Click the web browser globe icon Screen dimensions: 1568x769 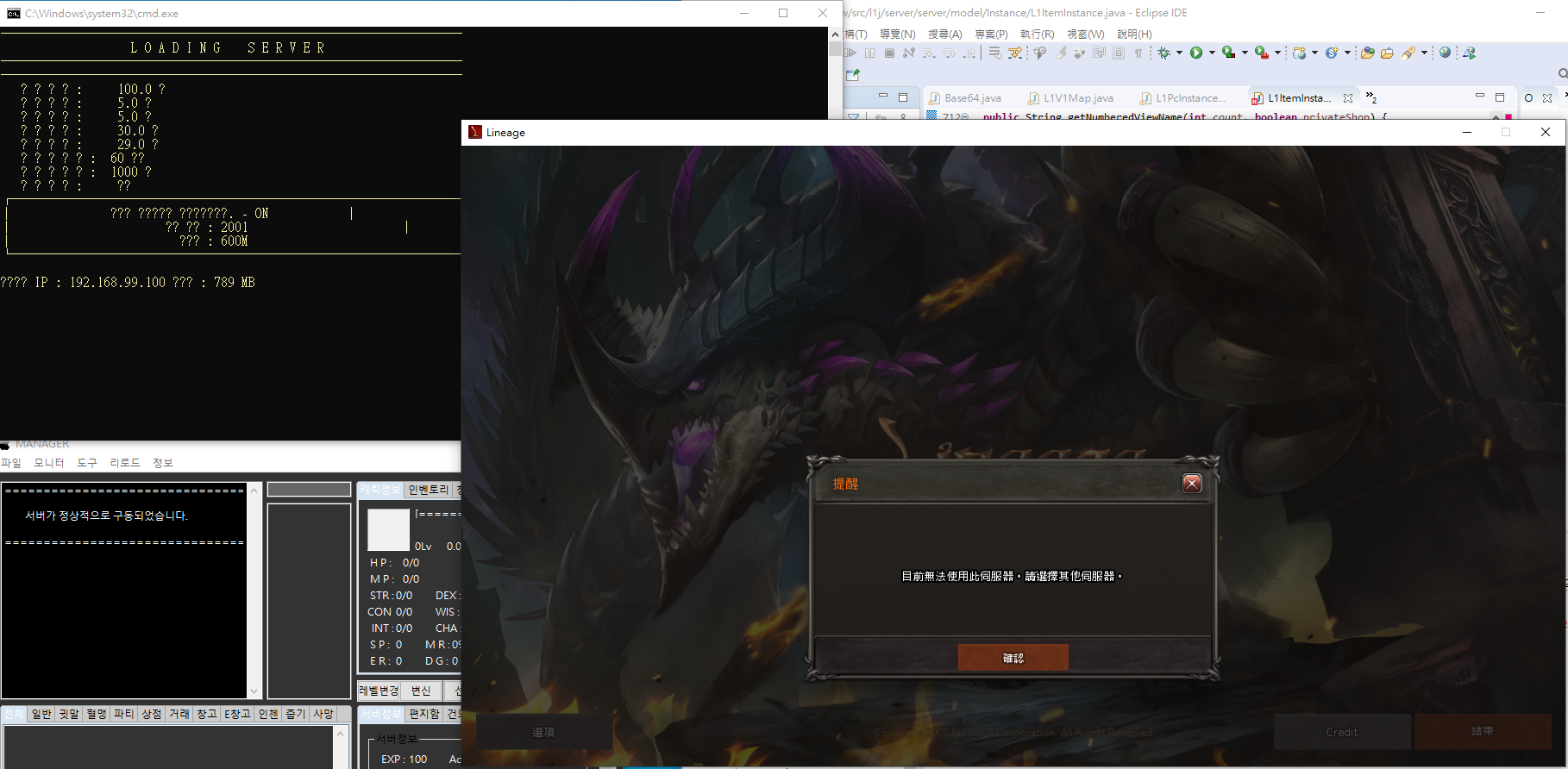(x=1446, y=53)
